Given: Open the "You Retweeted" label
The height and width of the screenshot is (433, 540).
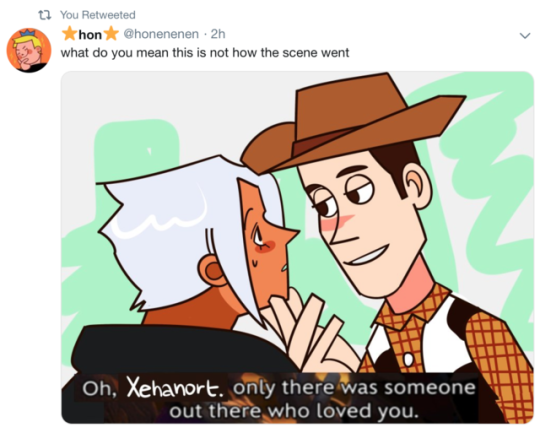Looking at the screenshot, I should pos(98,15).
